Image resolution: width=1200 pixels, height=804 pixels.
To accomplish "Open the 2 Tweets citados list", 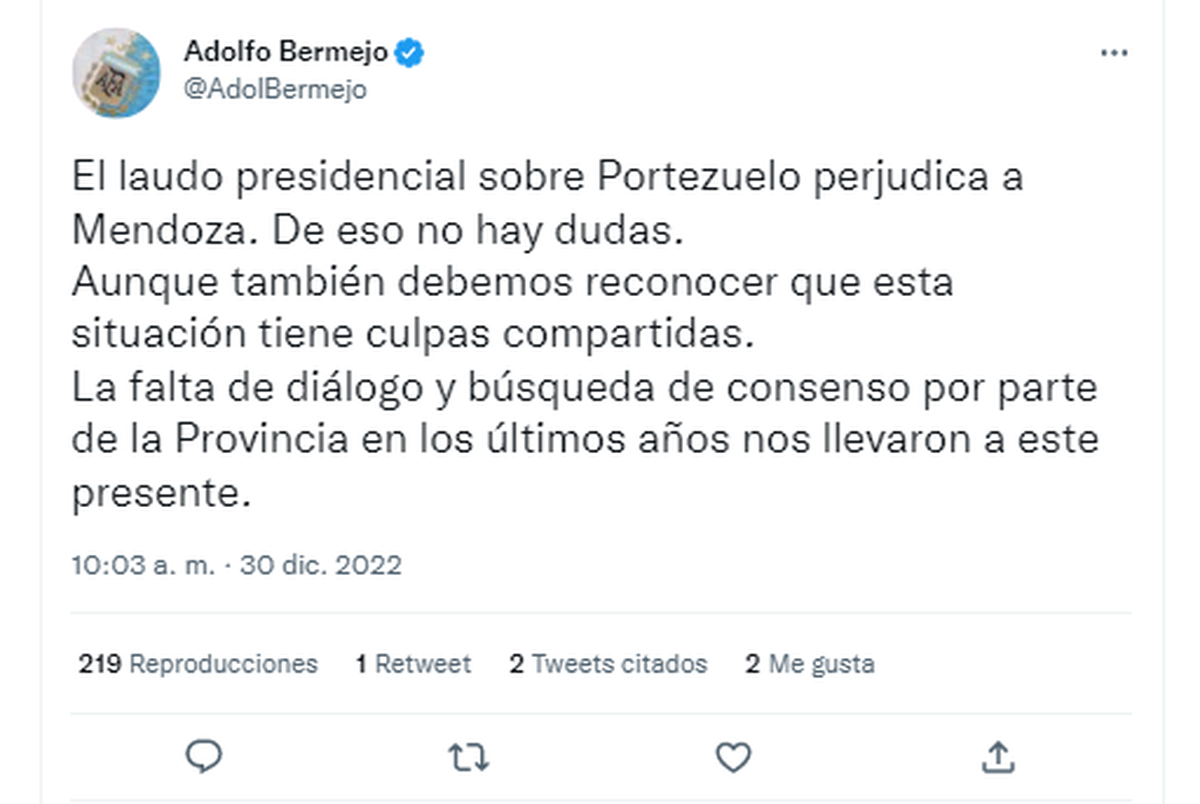I will pyautogui.click(x=607, y=663).
